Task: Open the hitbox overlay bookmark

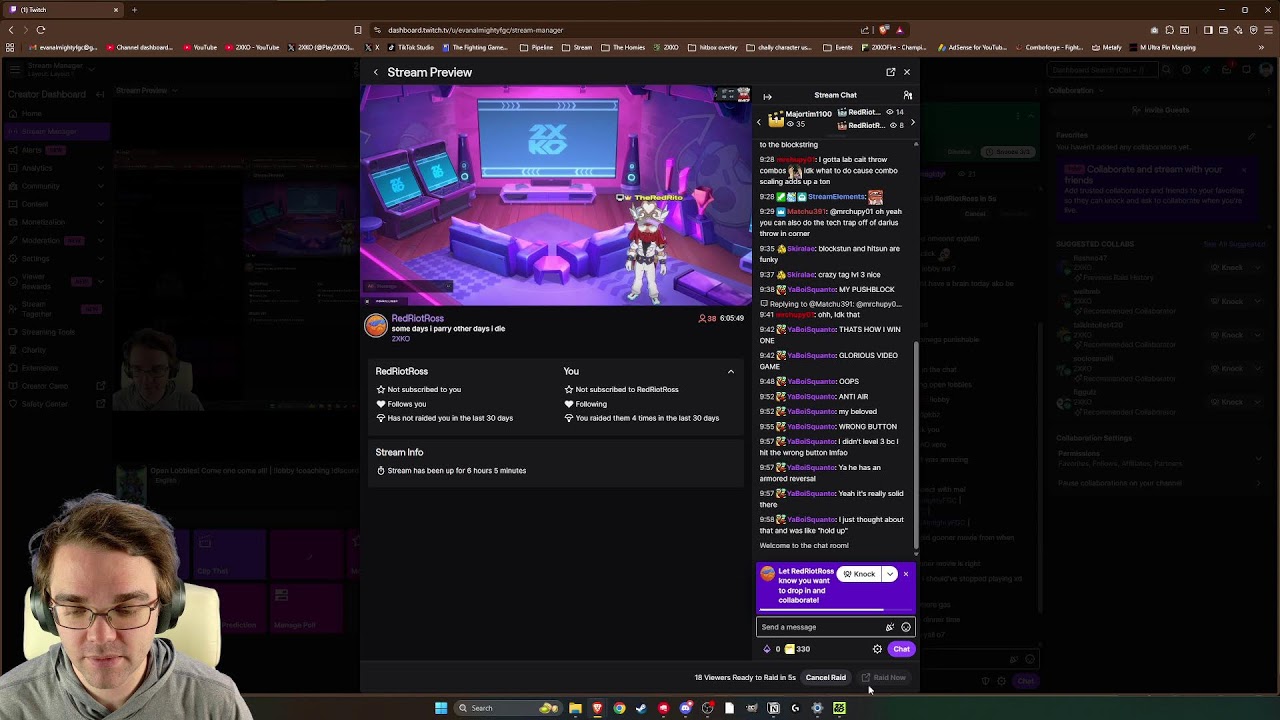Action: coord(713,47)
